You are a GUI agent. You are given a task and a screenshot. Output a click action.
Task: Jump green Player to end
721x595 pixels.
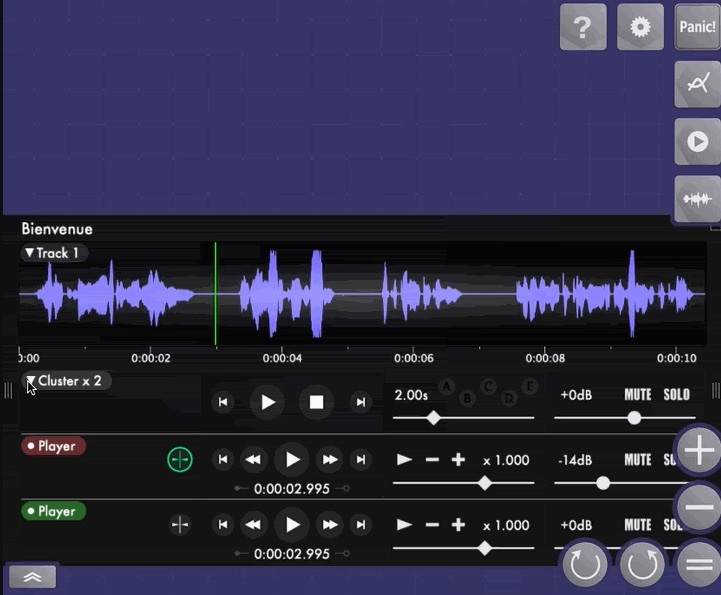361,525
